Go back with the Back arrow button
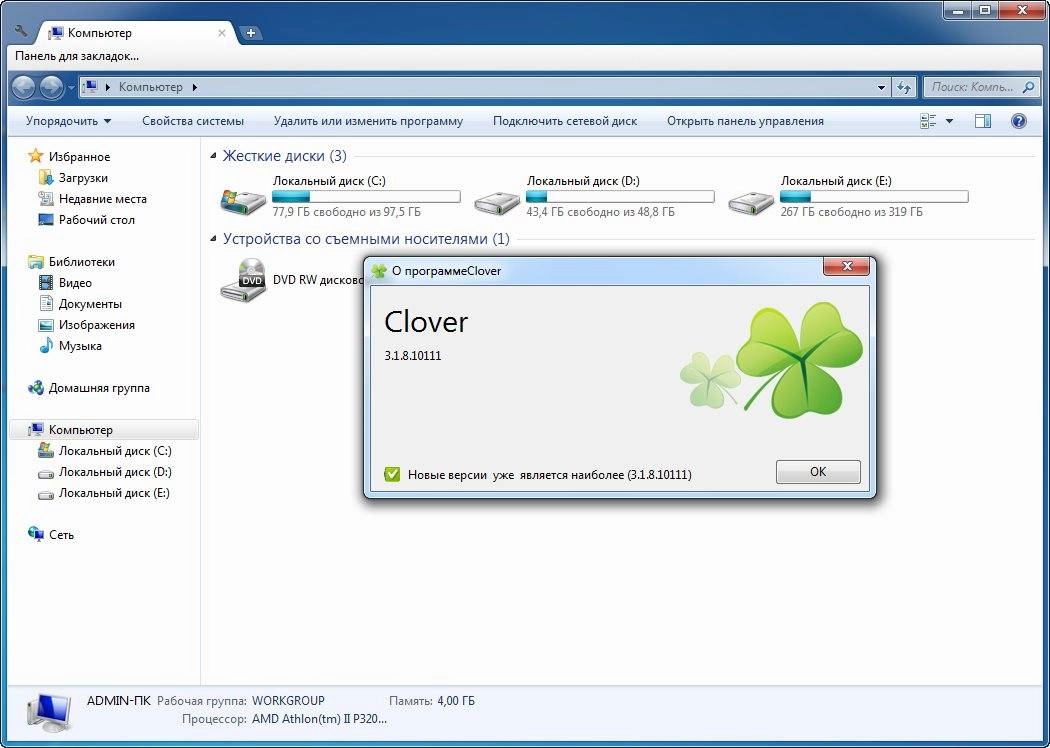This screenshot has width=1050, height=748. (x=23, y=87)
